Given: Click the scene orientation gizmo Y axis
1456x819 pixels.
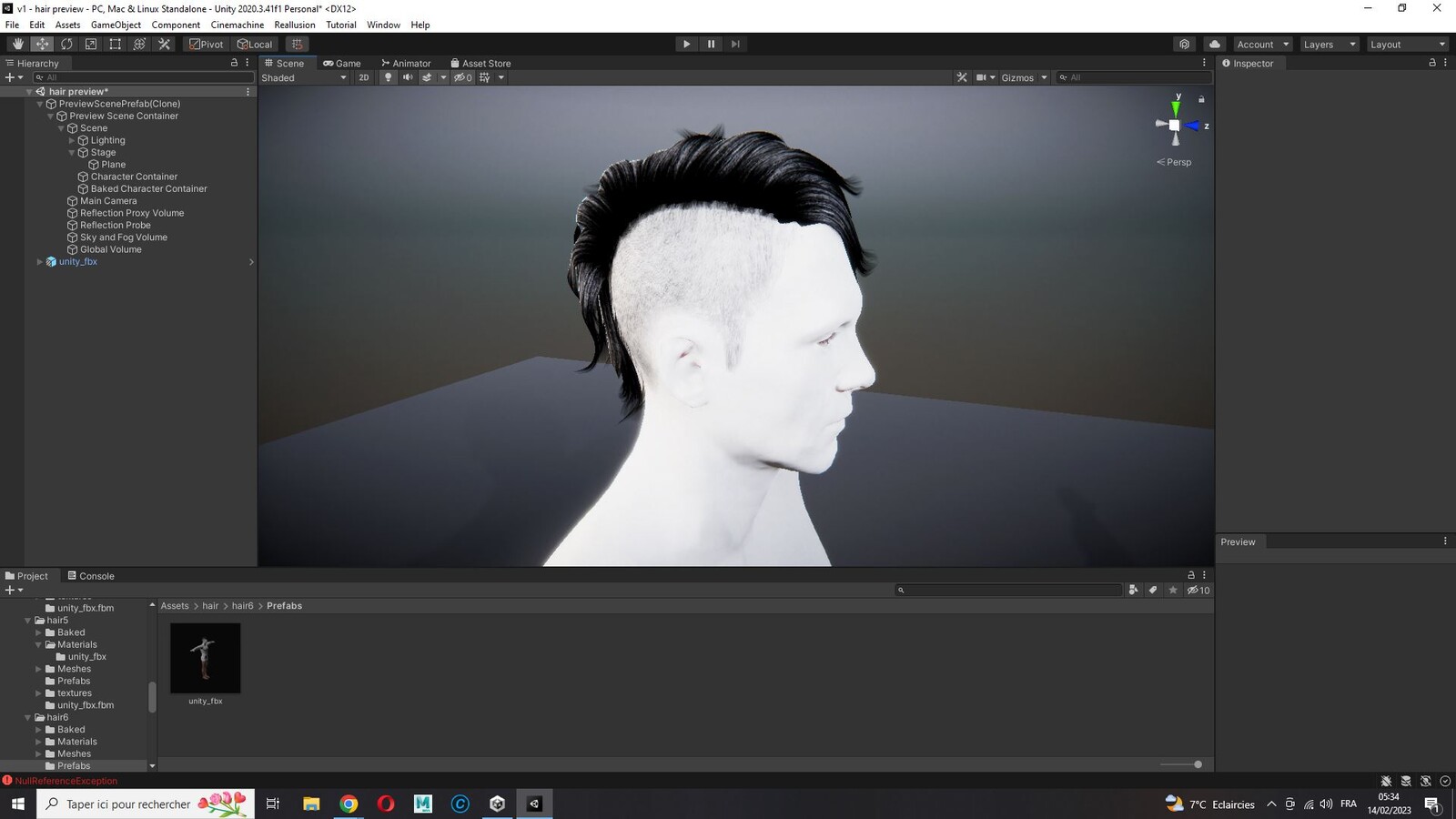Looking at the screenshot, I should coord(1176,107).
